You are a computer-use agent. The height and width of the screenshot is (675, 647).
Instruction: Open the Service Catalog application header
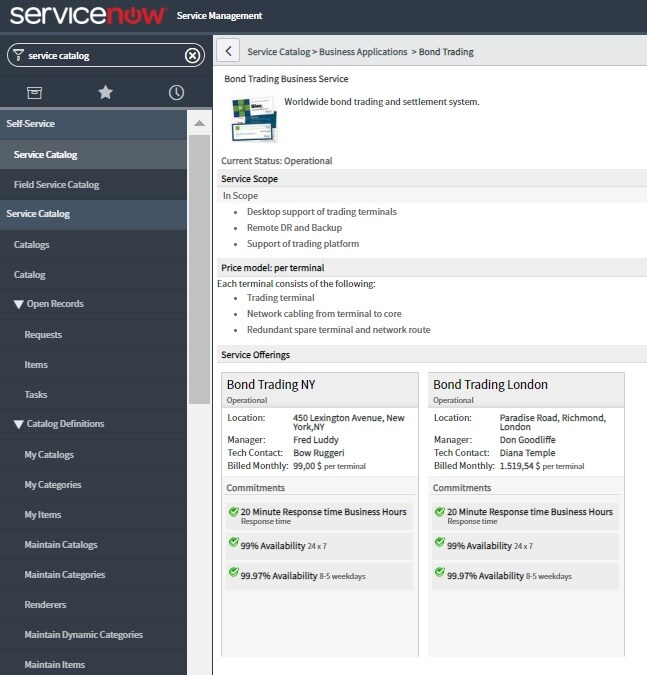[x=93, y=214]
